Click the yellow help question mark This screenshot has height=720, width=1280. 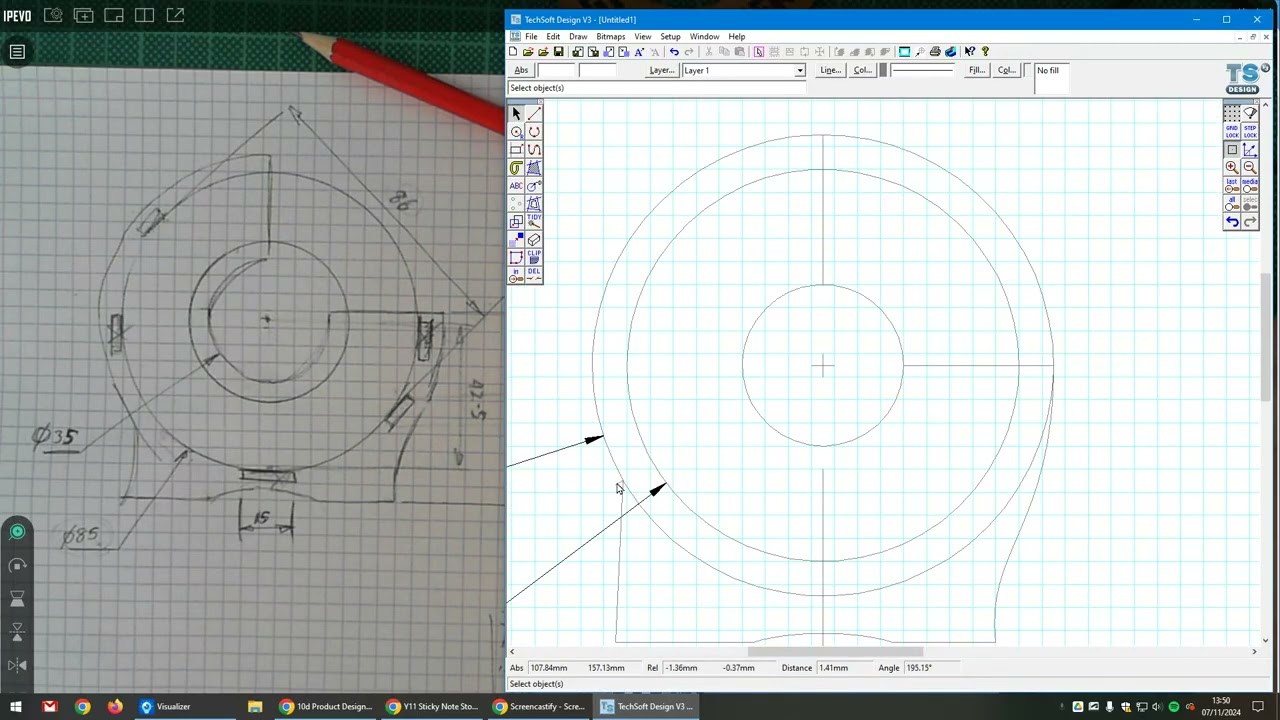pyautogui.click(x=985, y=52)
